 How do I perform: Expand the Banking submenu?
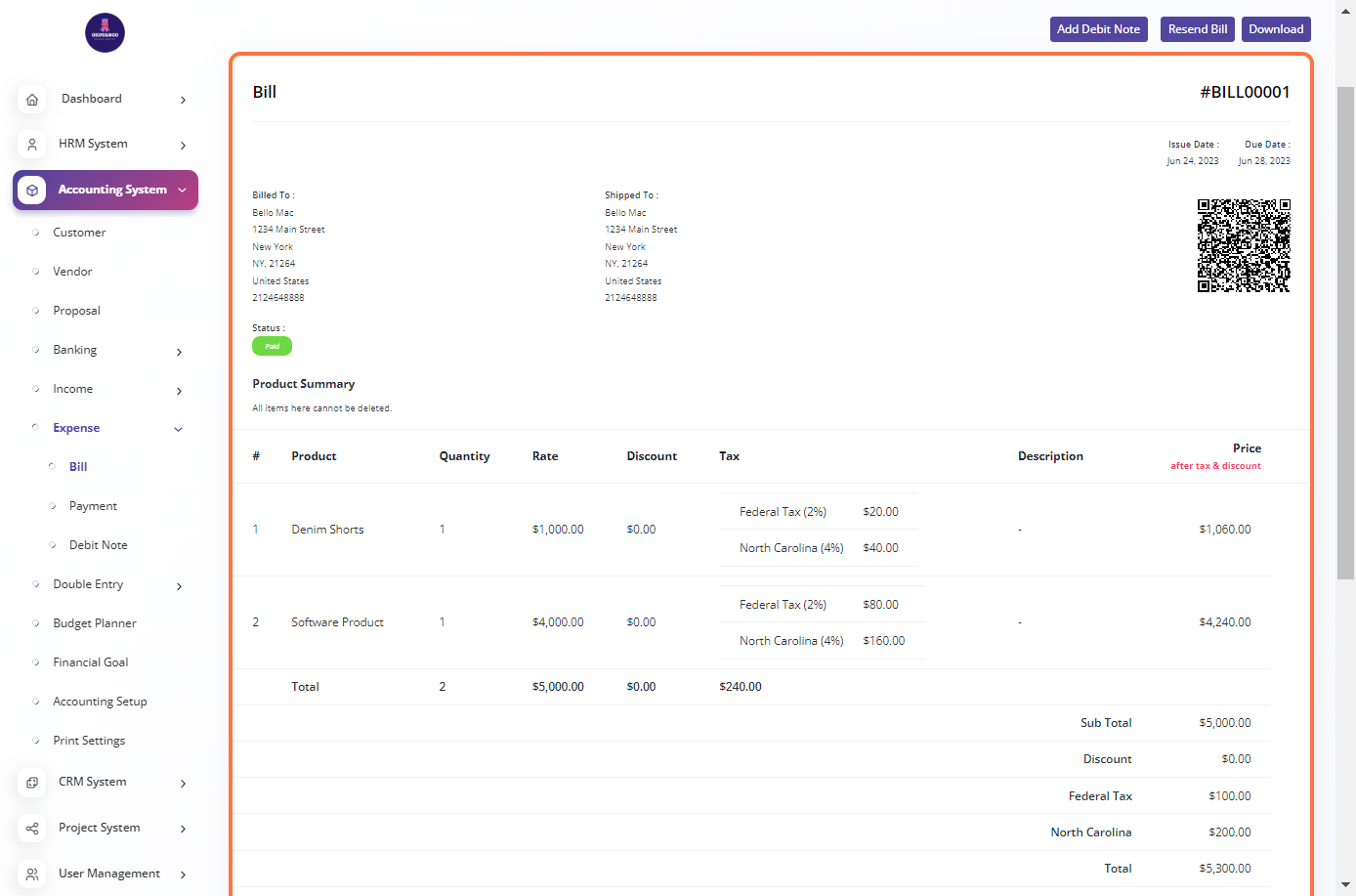(179, 352)
